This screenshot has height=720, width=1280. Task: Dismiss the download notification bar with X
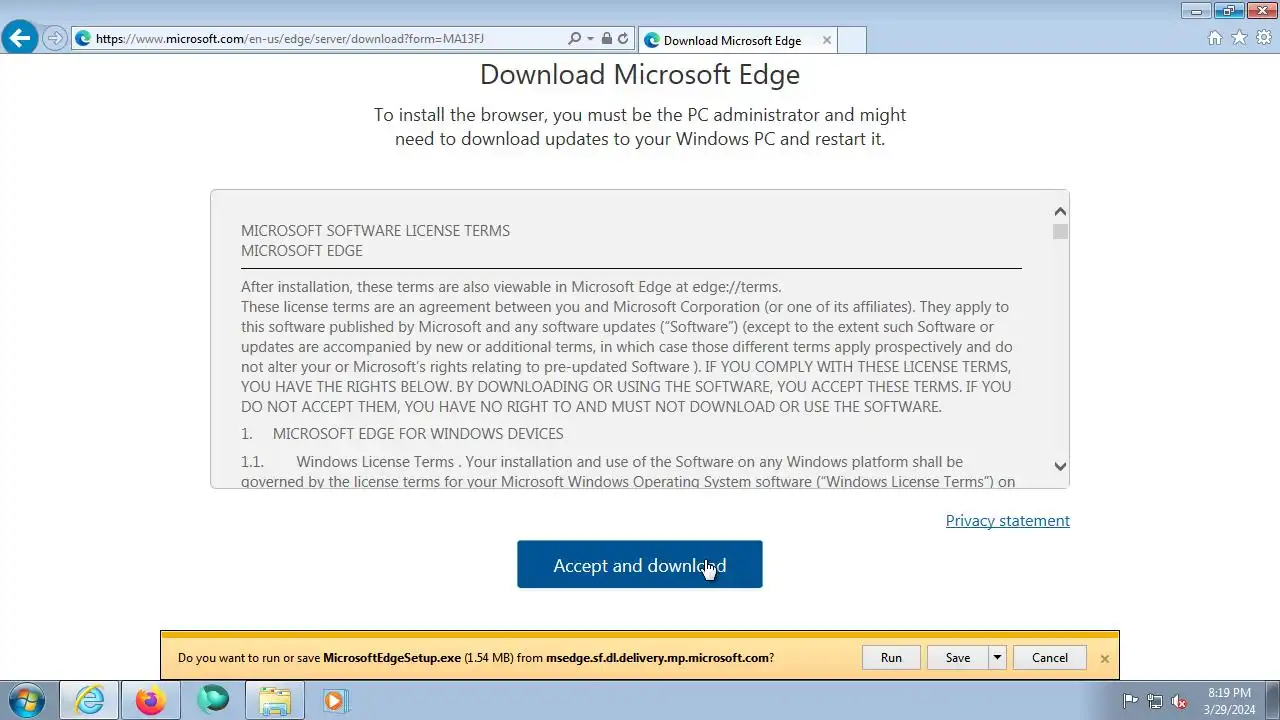tap(1104, 658)
